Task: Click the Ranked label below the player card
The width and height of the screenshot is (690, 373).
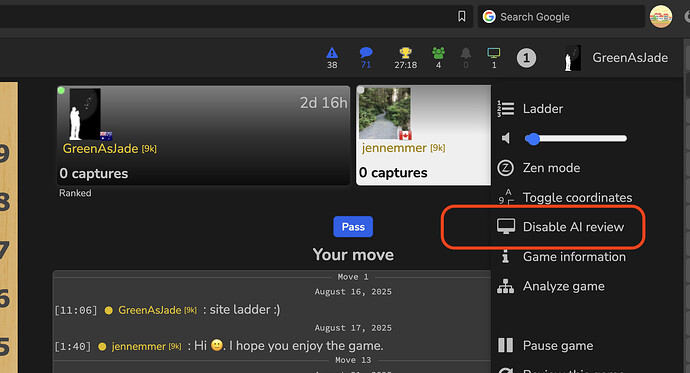Action: point(75,193)
